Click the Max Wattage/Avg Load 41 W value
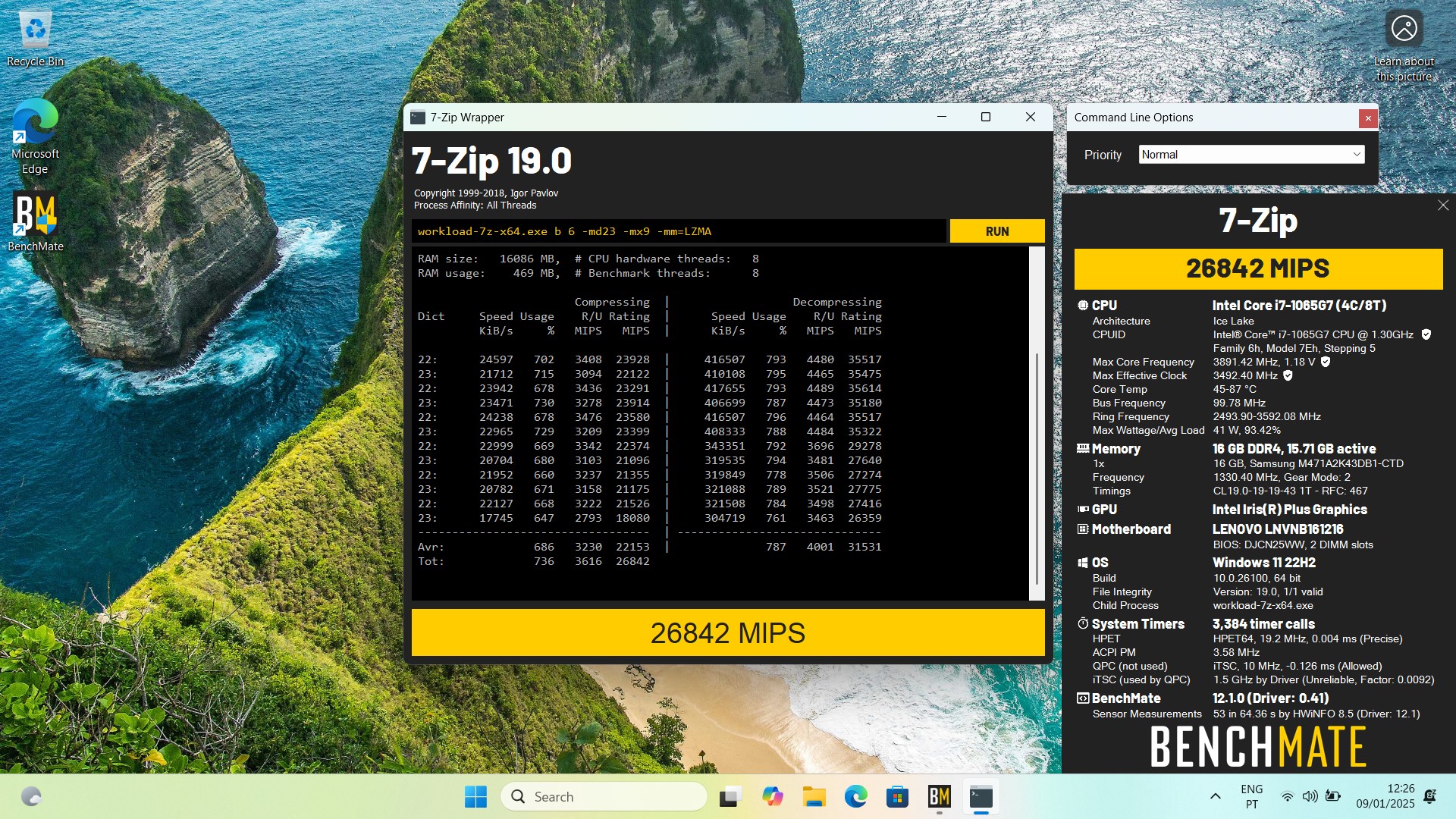The image size is (1456, 819). (x=1247, y=430)
